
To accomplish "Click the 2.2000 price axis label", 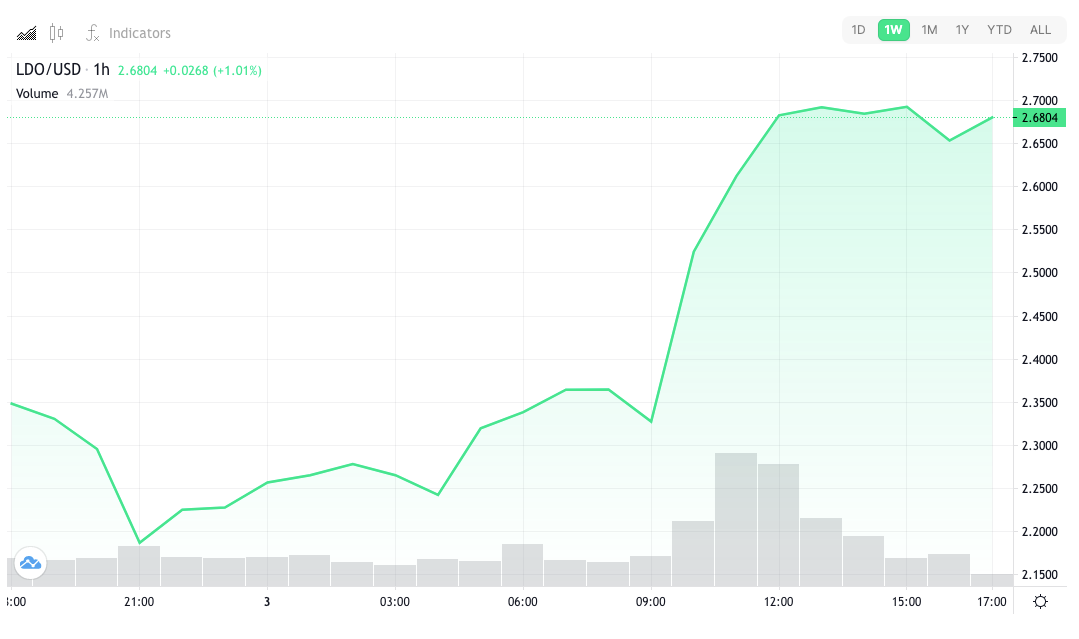I will [x=1040, y=532].
